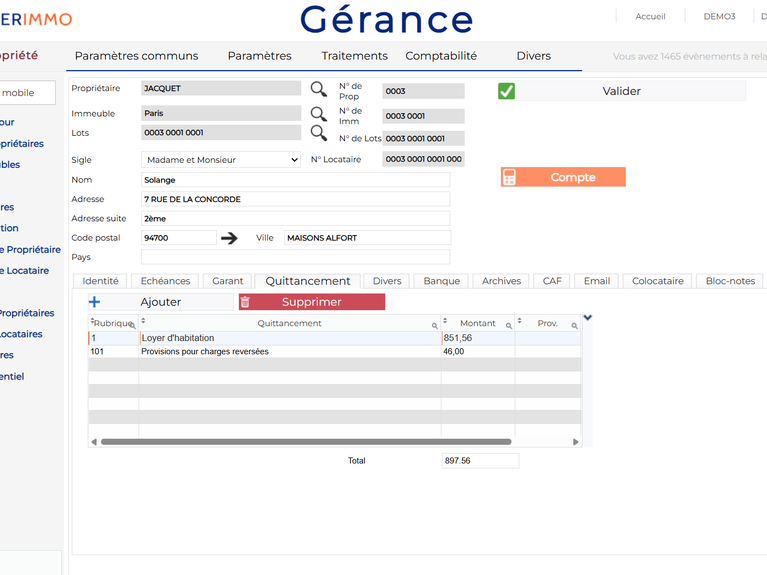Click sort arrows on the Quittancement column
This screenshot has height=575, width=767.
point(143,321)
